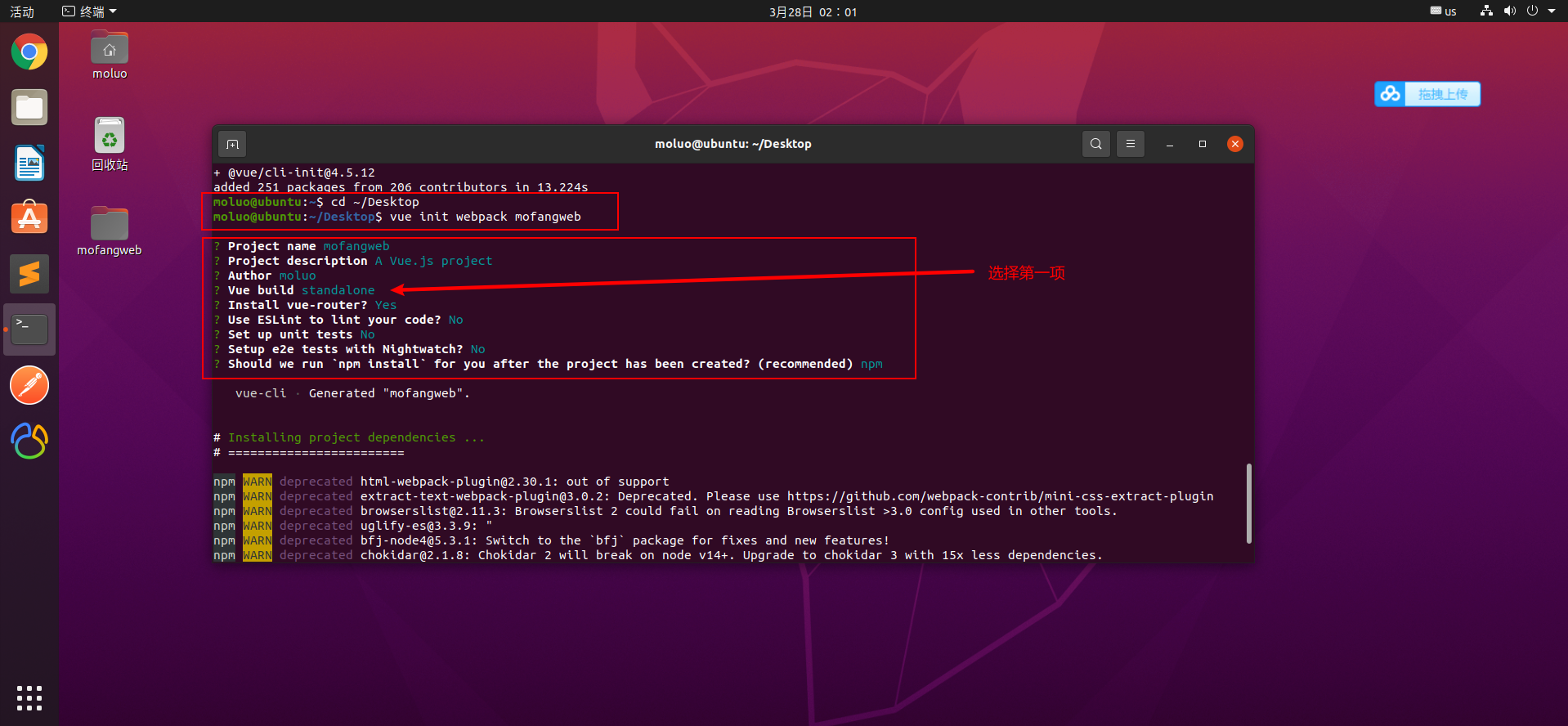Screen dimensions: 1568x726
Task: Open the mofangweb folder on desktop
Action: tap(110, 231)
